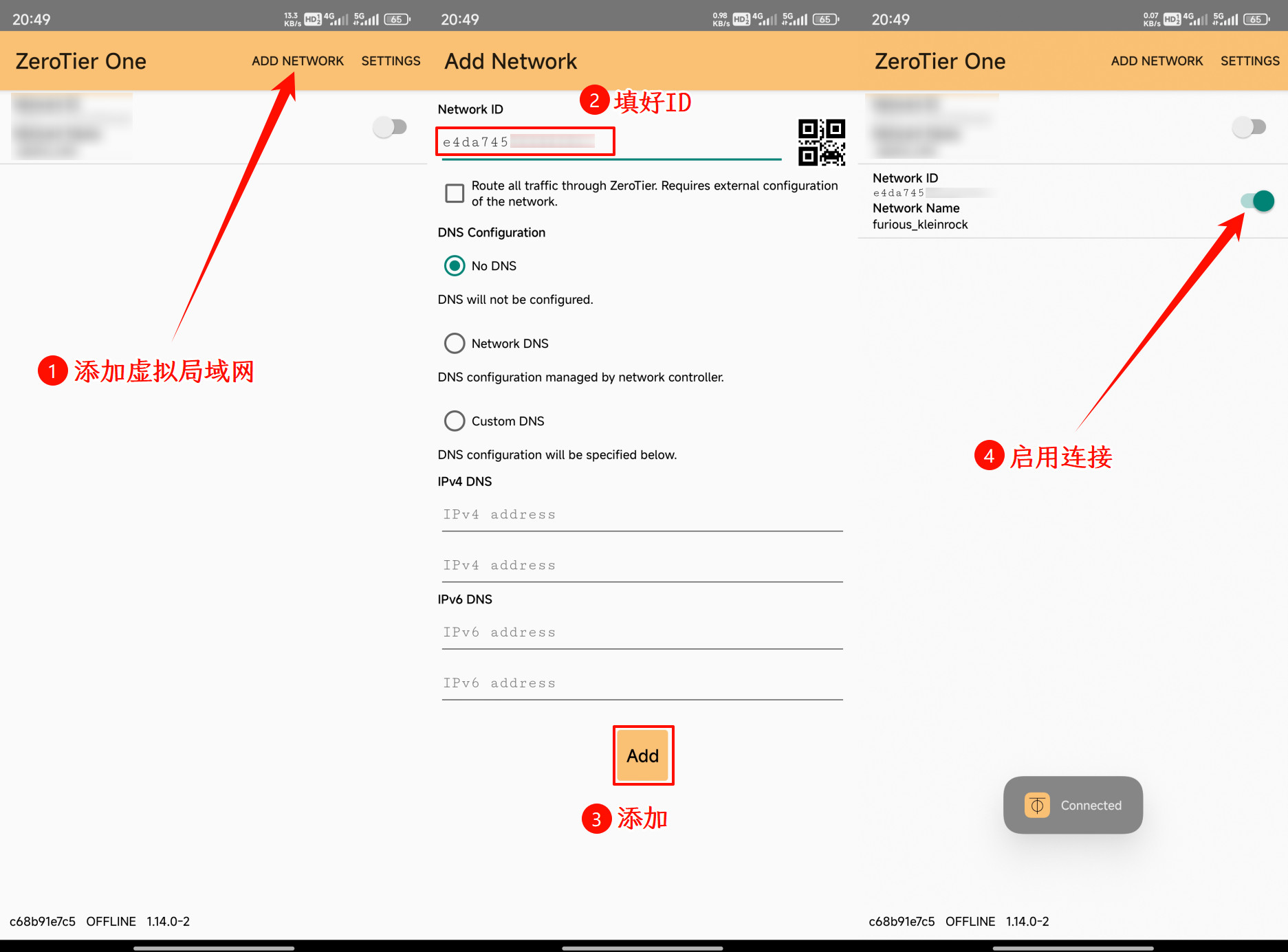This screenshot has width=1288, height=952.
Task: Tap the DNS Configuration heading
Action: 492,232
